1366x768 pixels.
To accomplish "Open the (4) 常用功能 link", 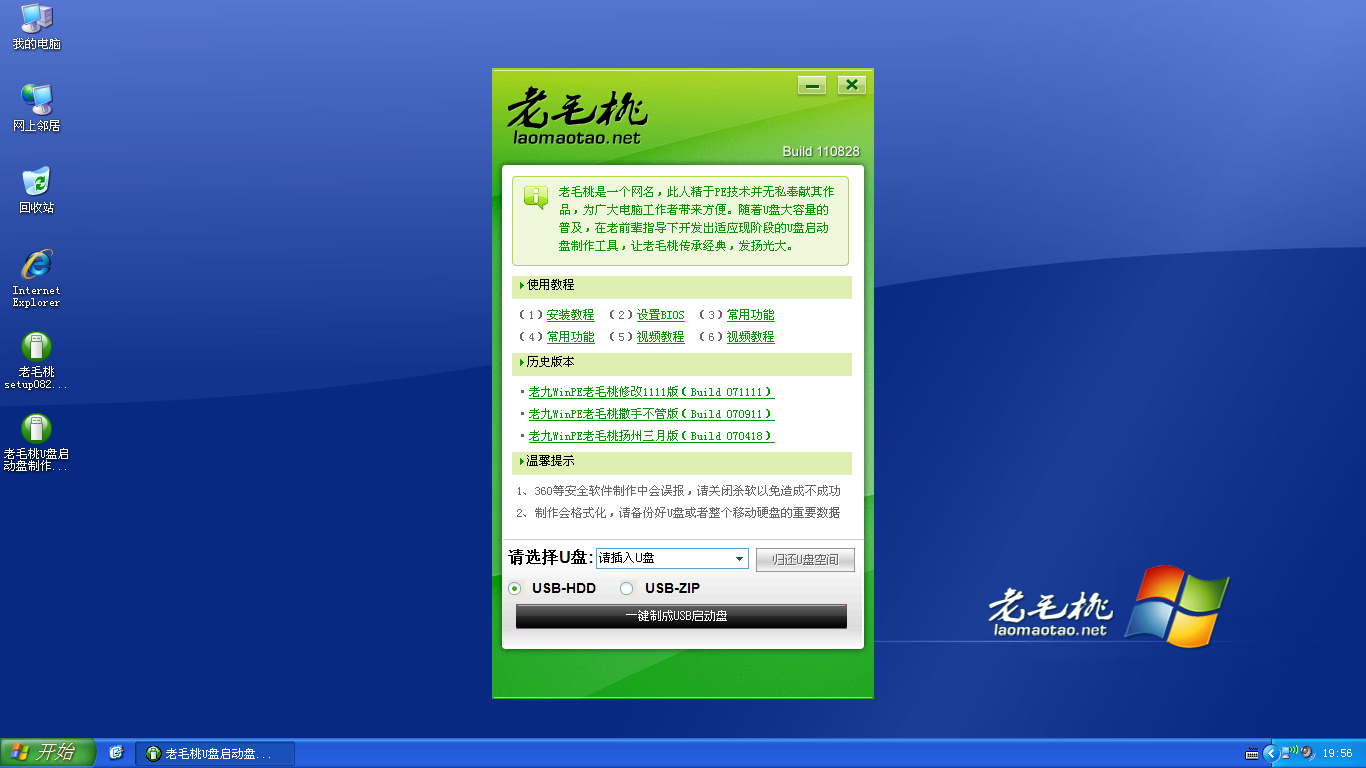I will click(x=570, y=337).
